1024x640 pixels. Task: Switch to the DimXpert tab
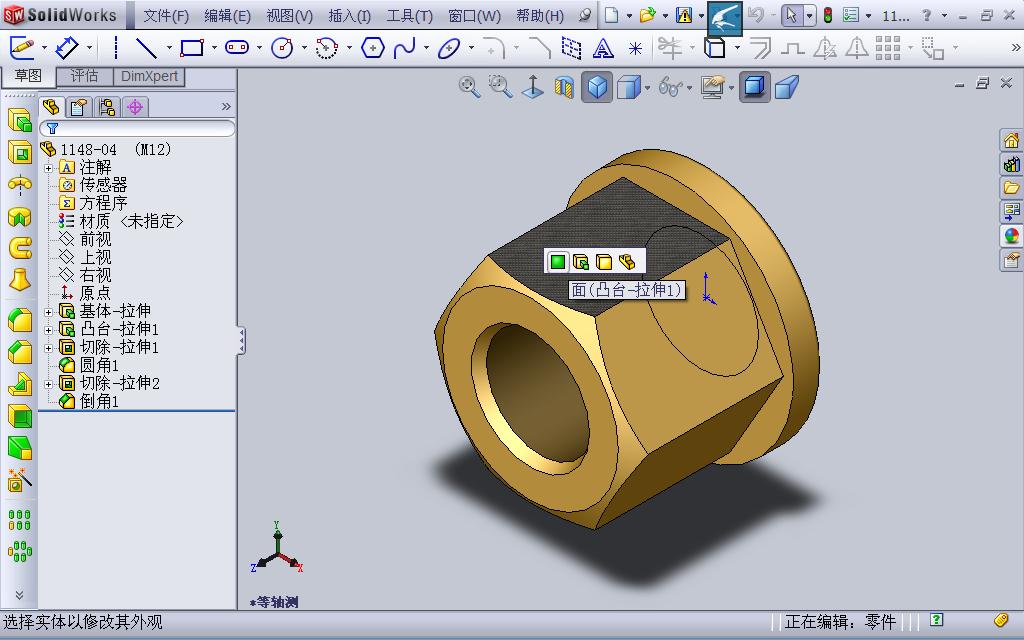click(149, 76)
